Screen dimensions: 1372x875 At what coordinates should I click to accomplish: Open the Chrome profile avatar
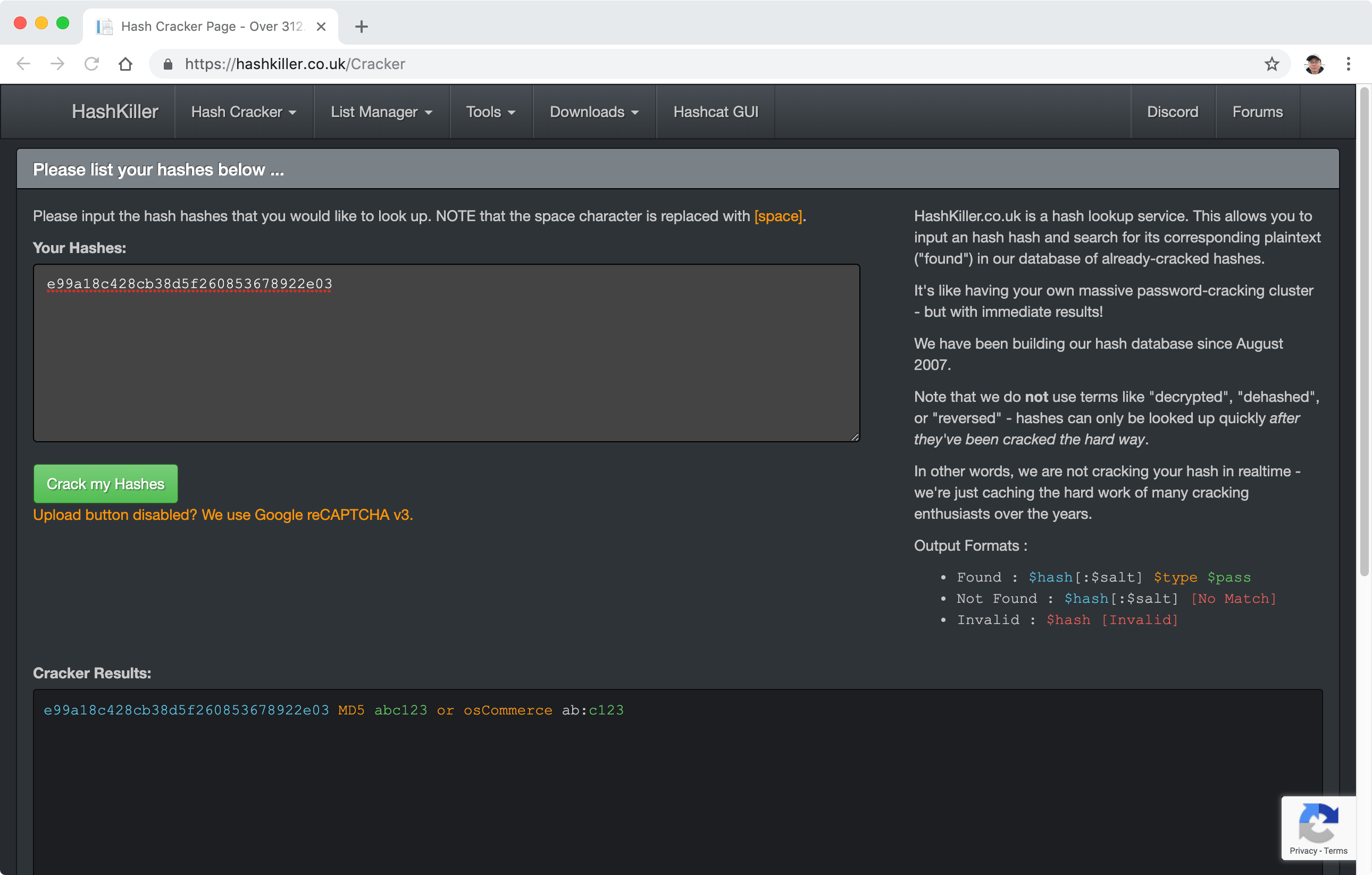point(1314,64)
